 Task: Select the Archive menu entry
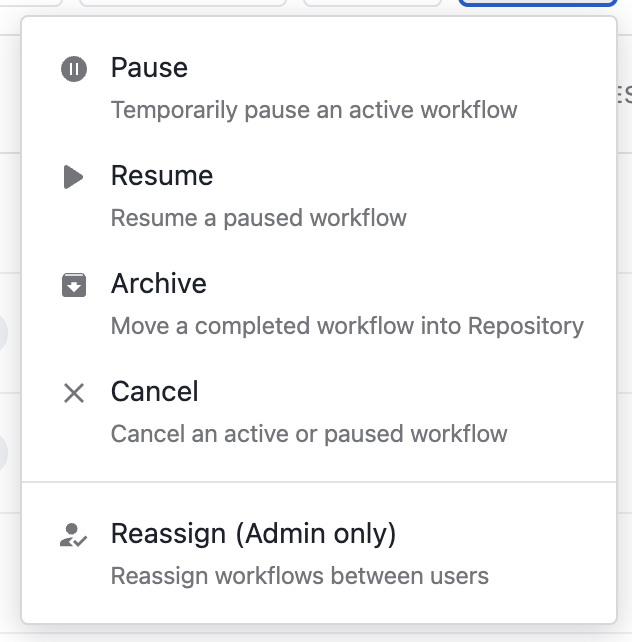click(x=319, y=304)
